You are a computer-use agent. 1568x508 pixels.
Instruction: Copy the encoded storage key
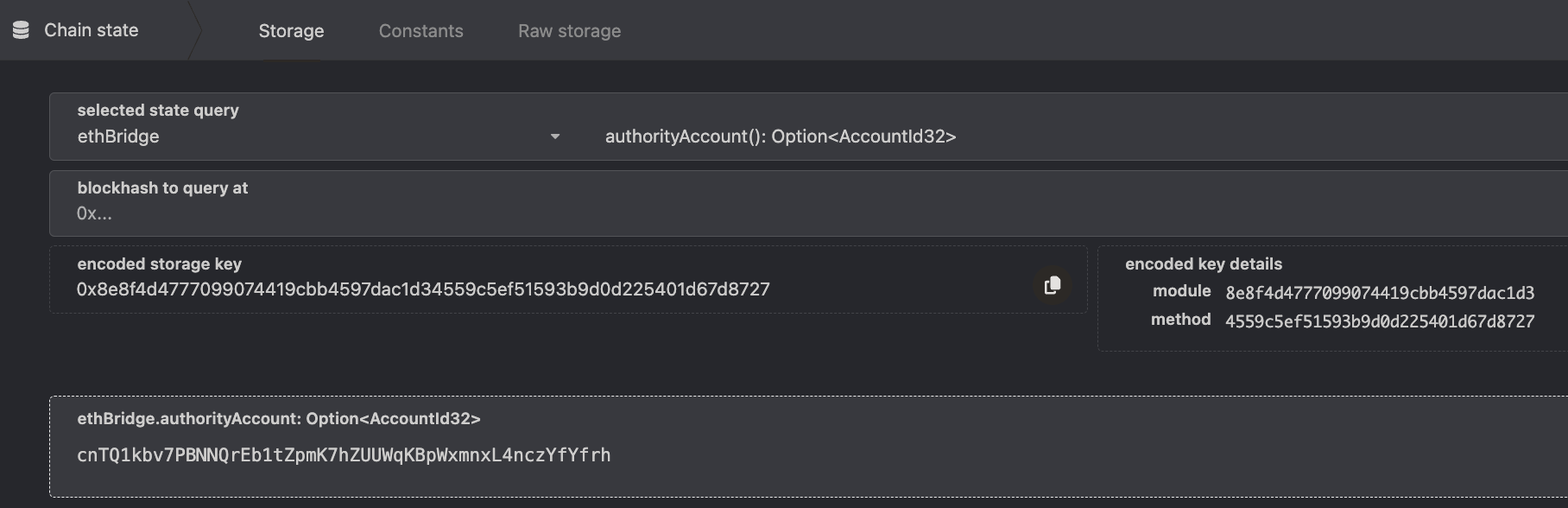tap(1052, 285)
